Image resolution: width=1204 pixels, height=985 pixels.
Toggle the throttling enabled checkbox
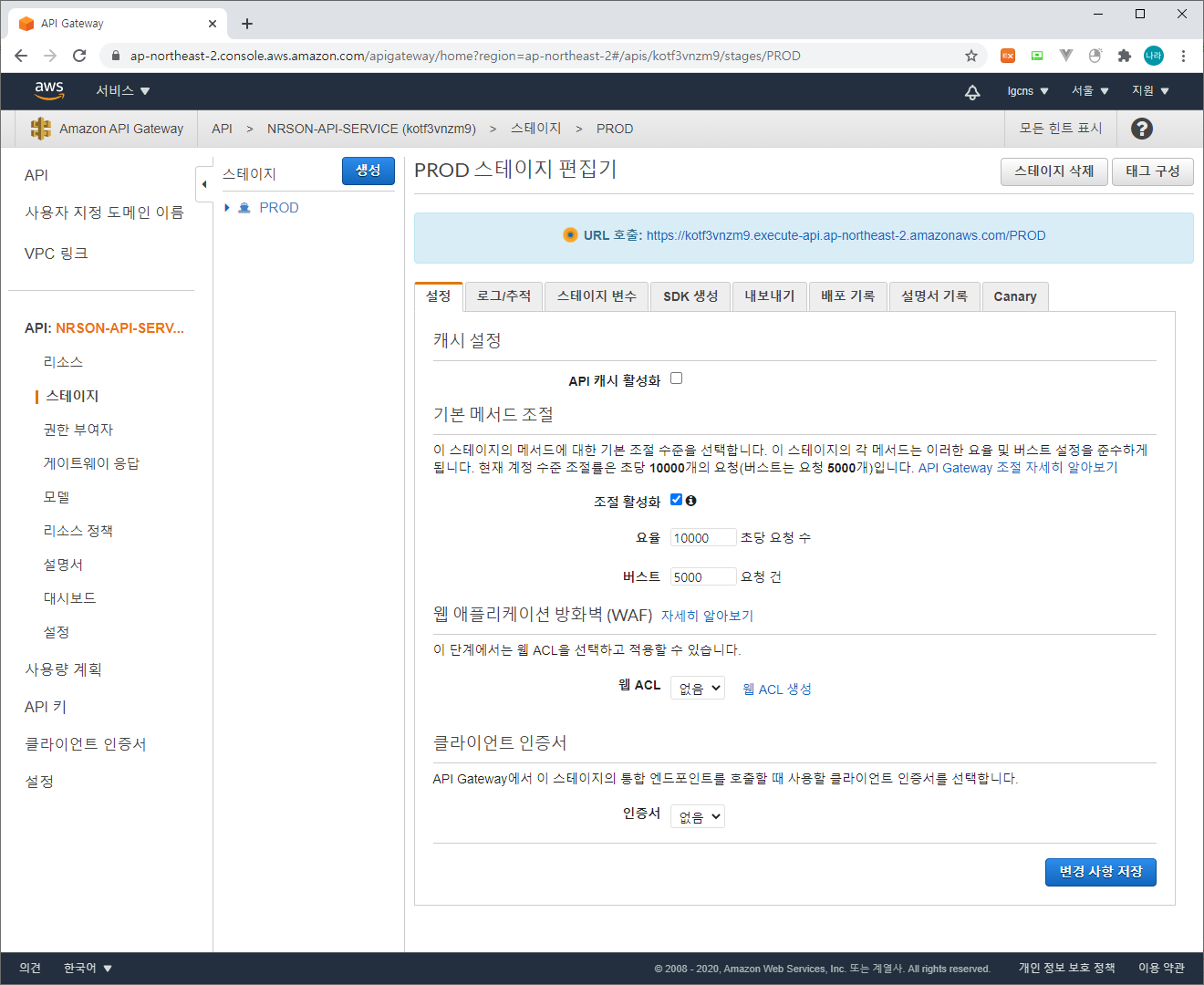pyautogui.click(x=676, y=500)
